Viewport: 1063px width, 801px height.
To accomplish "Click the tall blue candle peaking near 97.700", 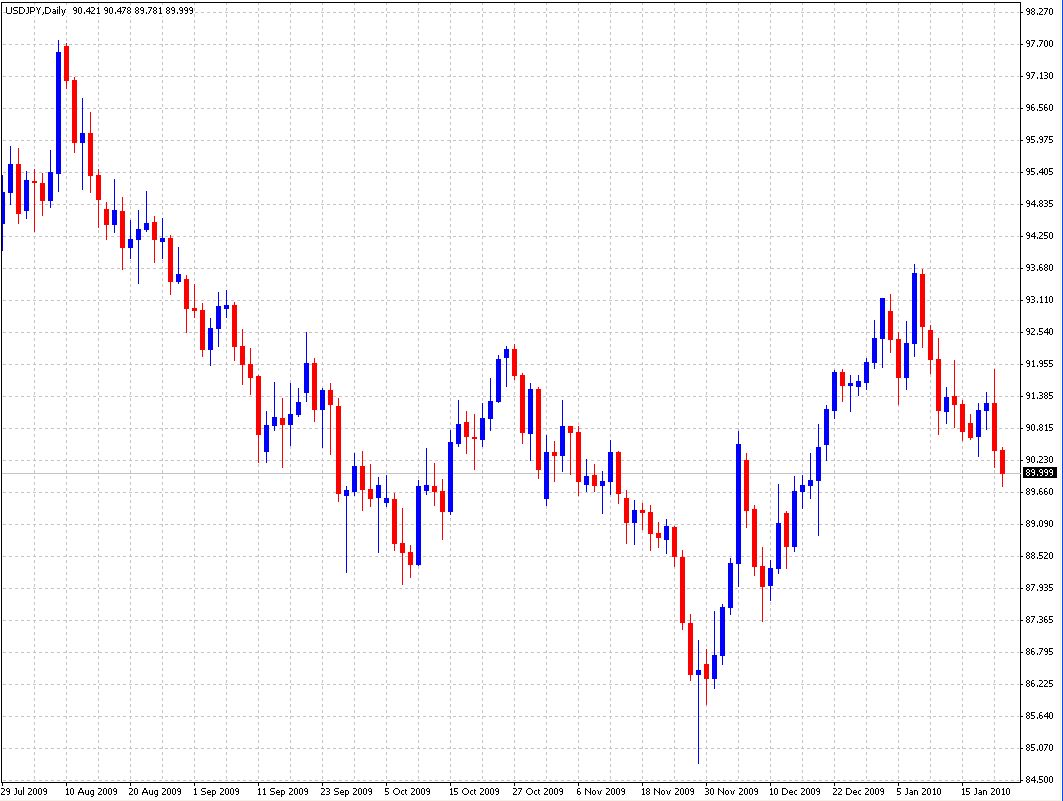I will point(58,113).
